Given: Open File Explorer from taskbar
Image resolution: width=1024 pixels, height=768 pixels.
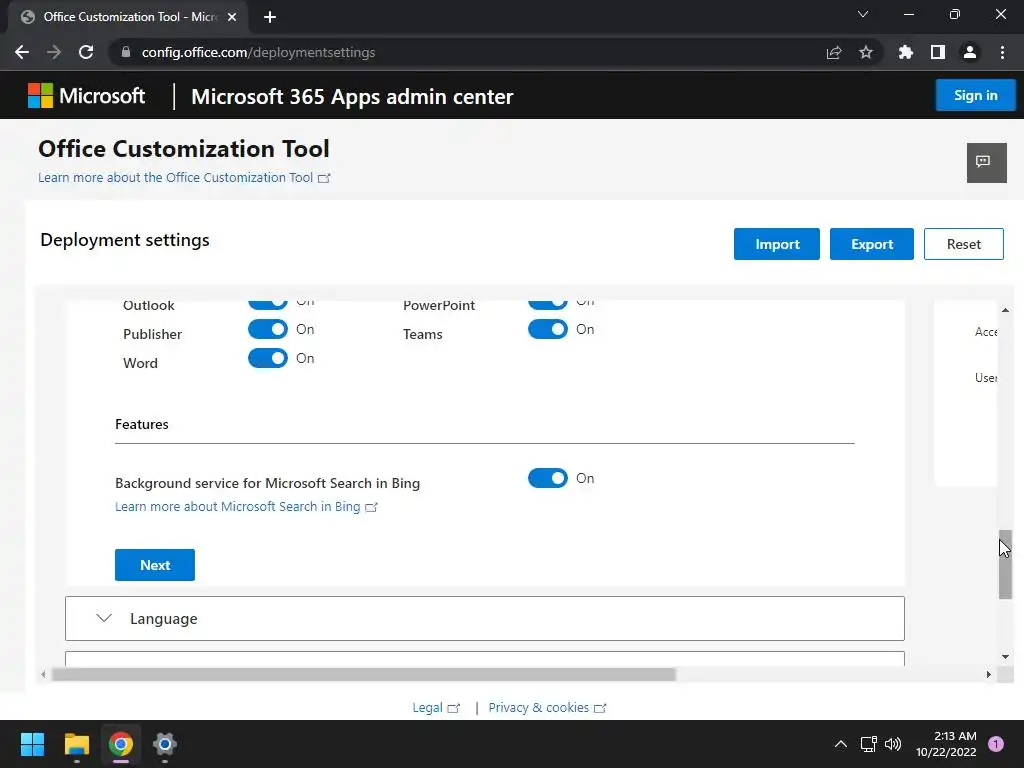Looking at the screenshot, I should (77, 744).
